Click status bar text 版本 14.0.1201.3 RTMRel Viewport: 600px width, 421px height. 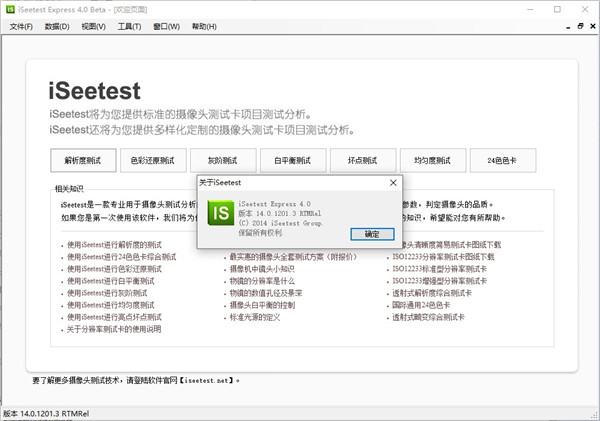[x=46, y=414]
